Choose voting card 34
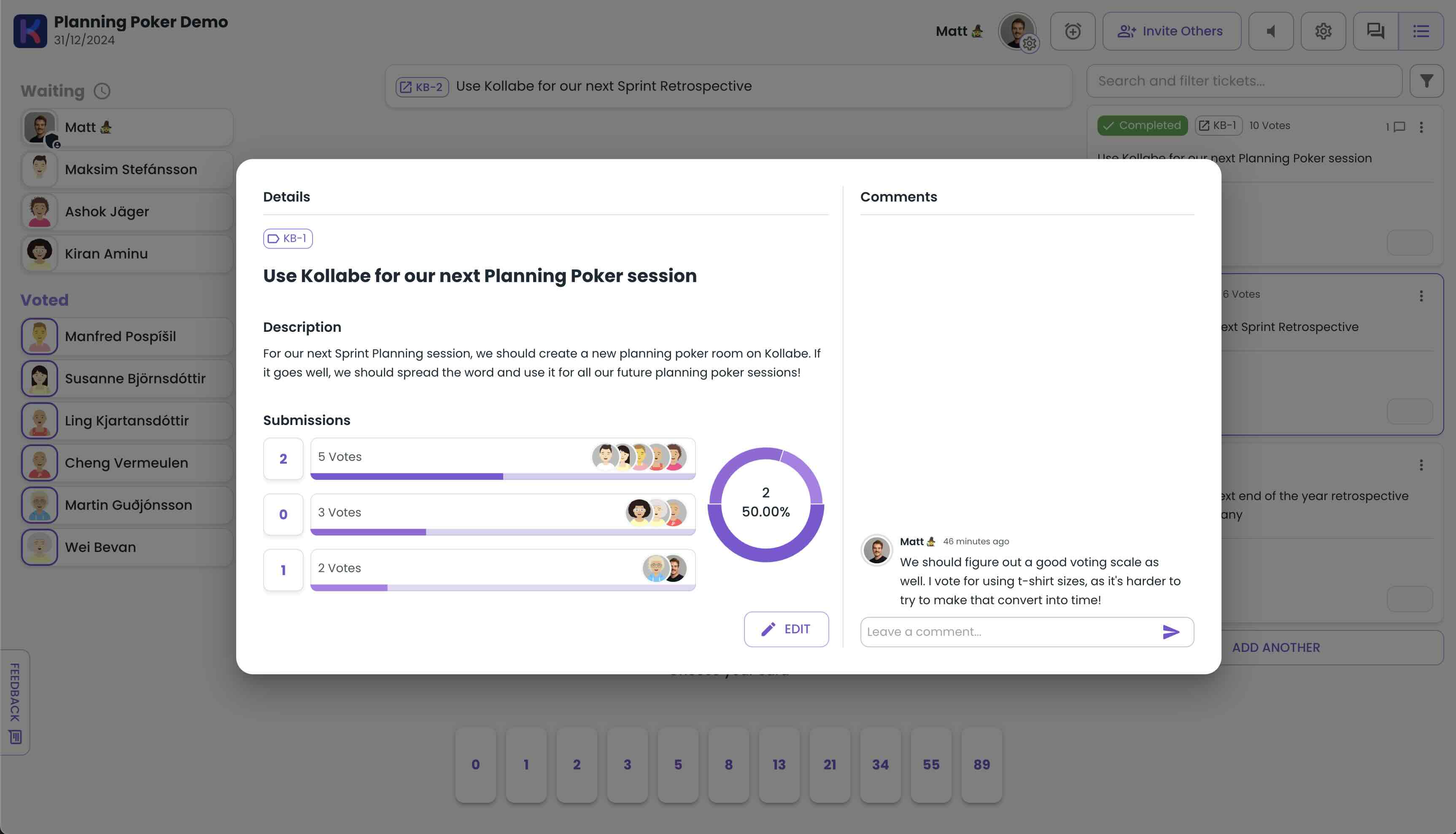The width and height of the screenshot is (1456, 834). [880, 765]
